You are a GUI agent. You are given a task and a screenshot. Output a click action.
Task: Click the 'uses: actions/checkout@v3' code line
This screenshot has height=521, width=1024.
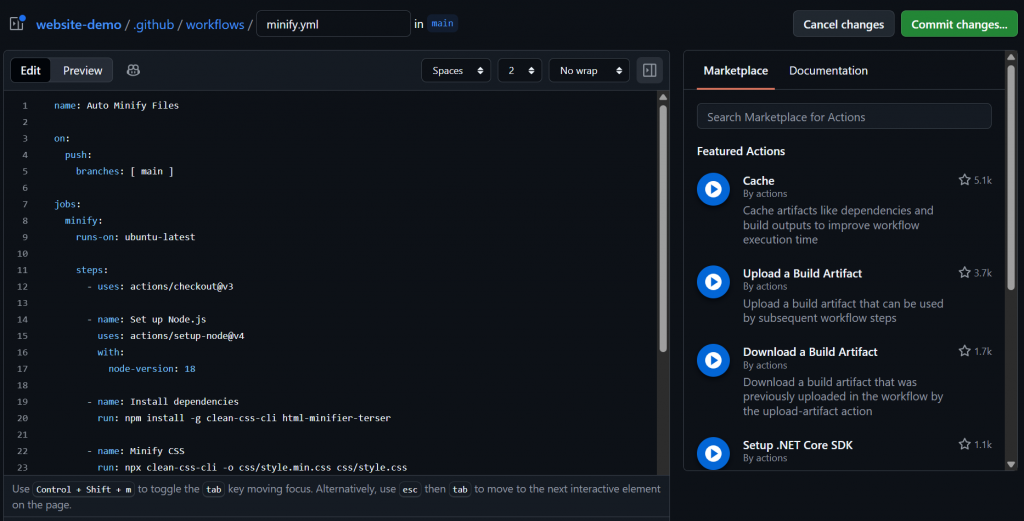[x=165, y=286]
